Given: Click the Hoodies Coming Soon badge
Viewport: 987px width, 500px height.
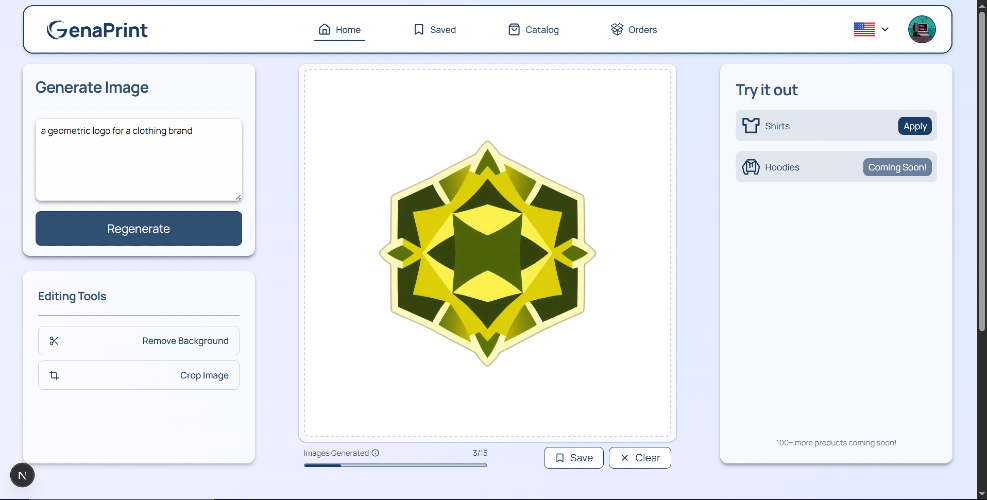Looking at the screenshot, I should (x=897, y=168).
